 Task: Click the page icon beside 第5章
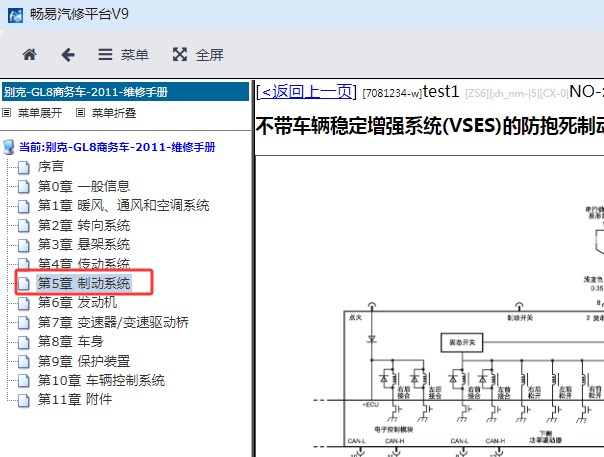23,284
